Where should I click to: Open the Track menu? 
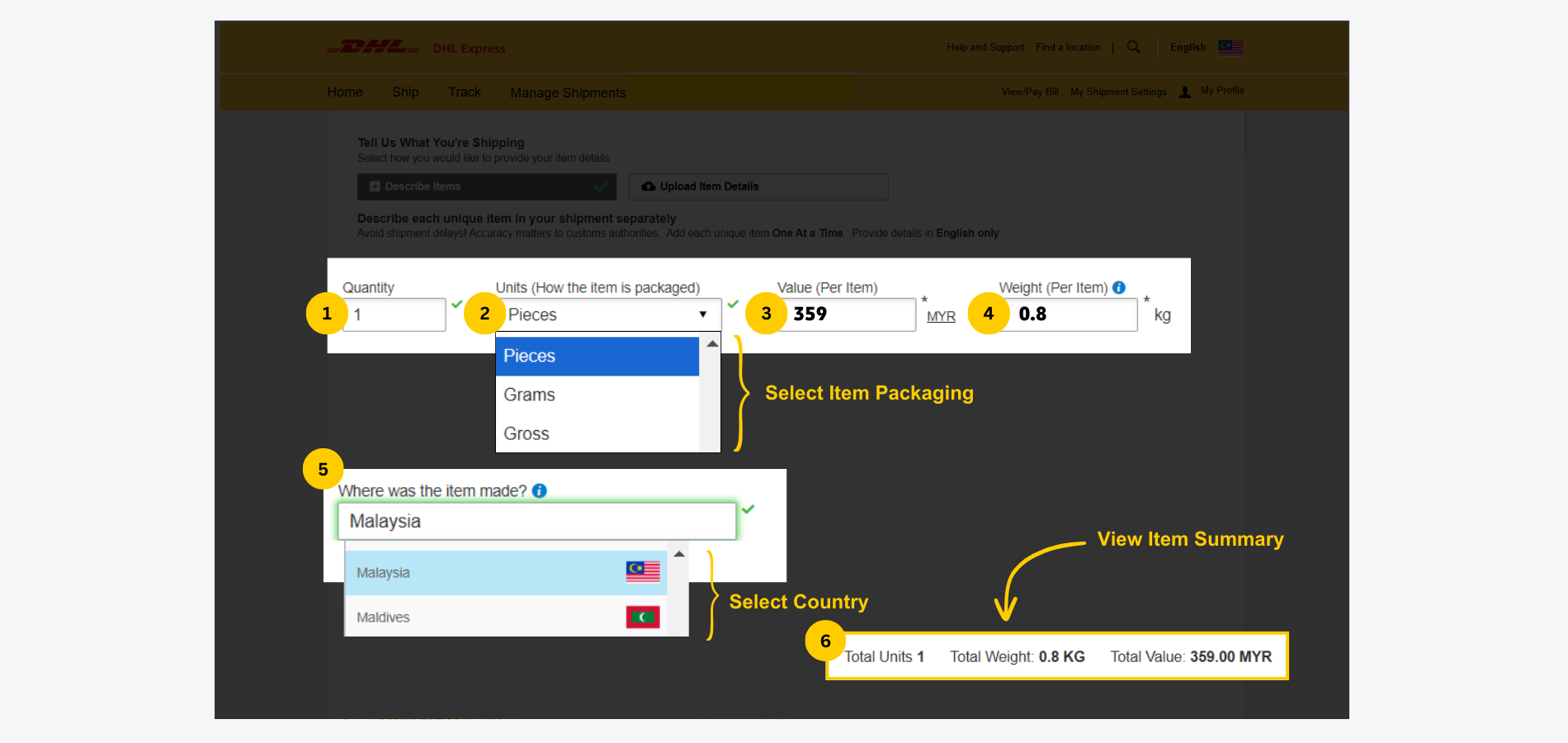tap(465, 92)
